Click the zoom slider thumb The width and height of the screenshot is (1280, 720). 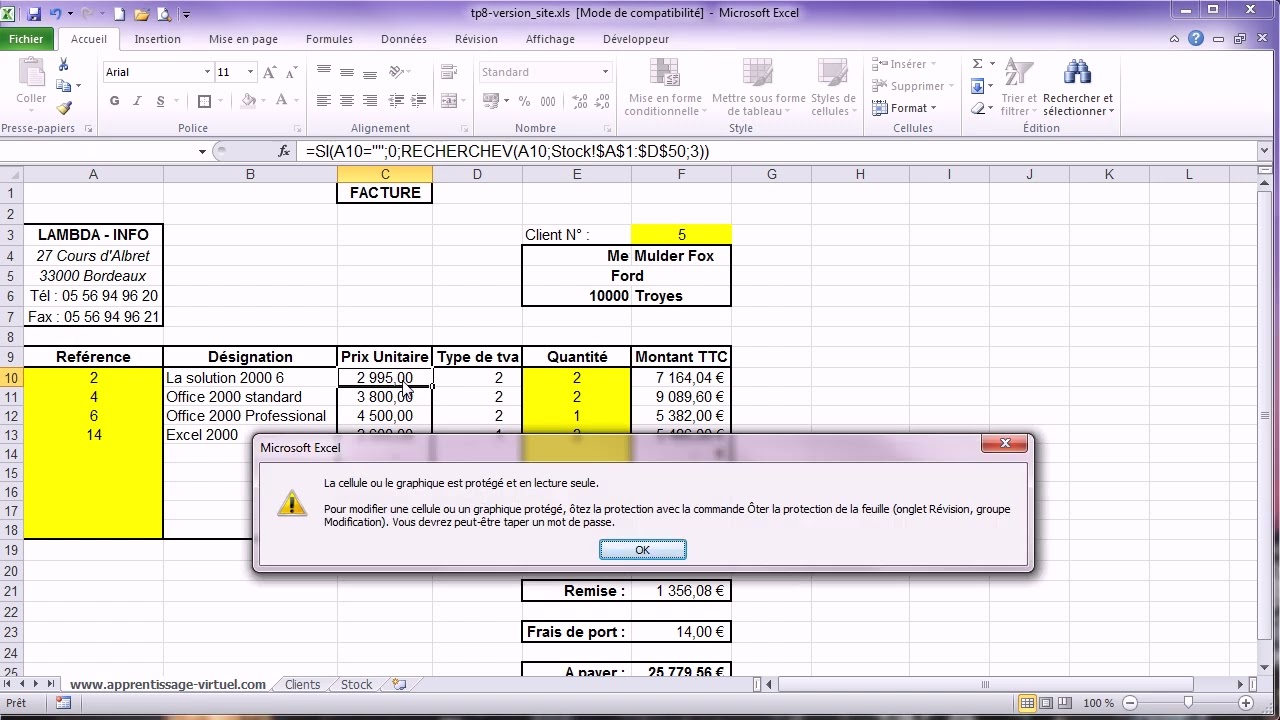click(x=1188, y=703)
